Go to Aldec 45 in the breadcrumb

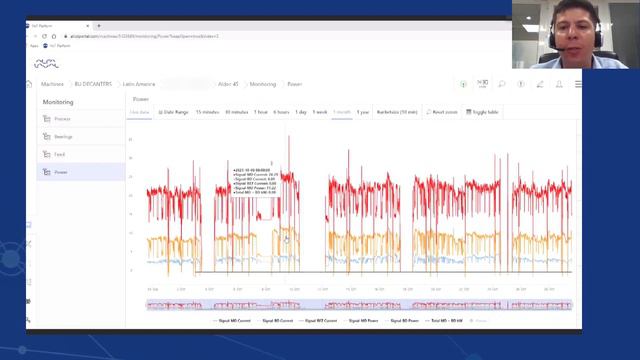pyautogui.click(x=228, y=84)
